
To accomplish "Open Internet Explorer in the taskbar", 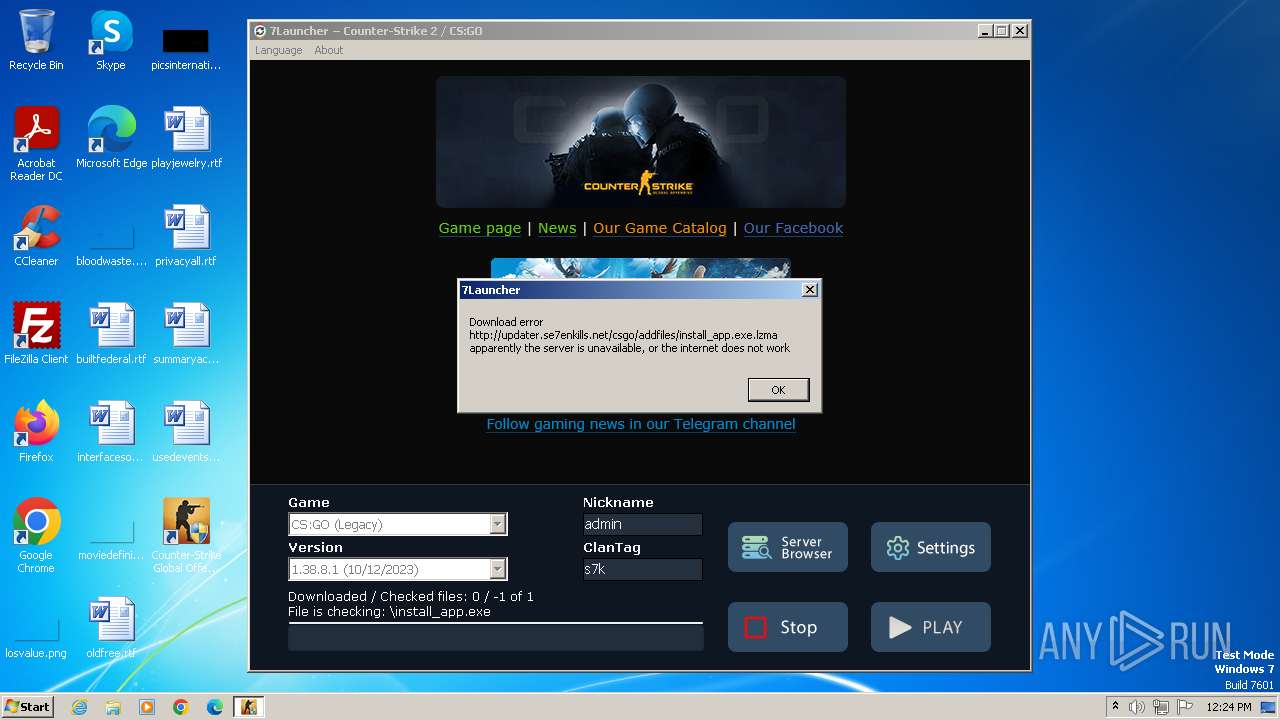I will 79,707.
